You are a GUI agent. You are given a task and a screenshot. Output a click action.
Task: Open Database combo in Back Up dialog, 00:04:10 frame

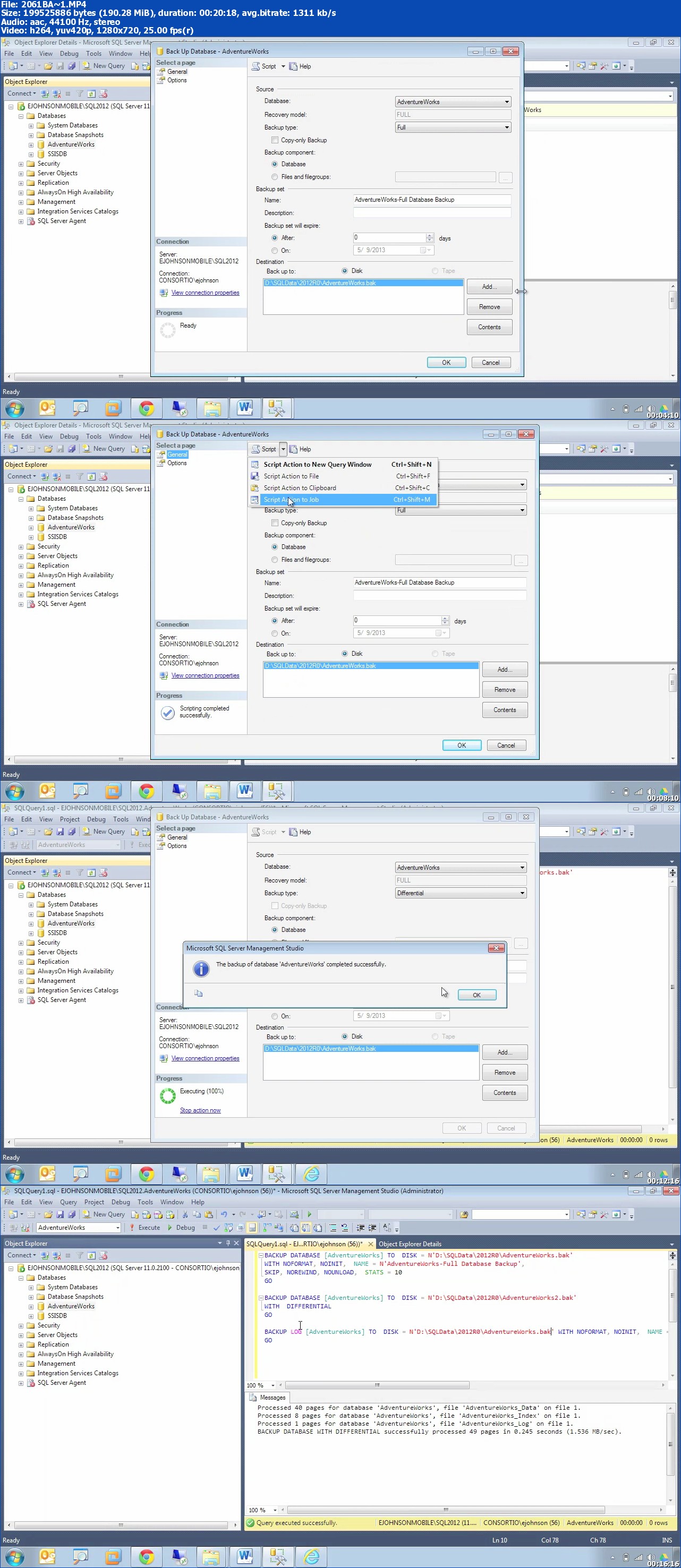pyautogui.click(x=453, y=101)
